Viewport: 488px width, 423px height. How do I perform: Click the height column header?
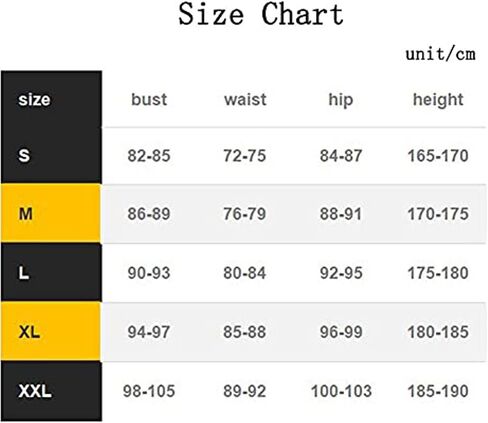coord(438,100)
